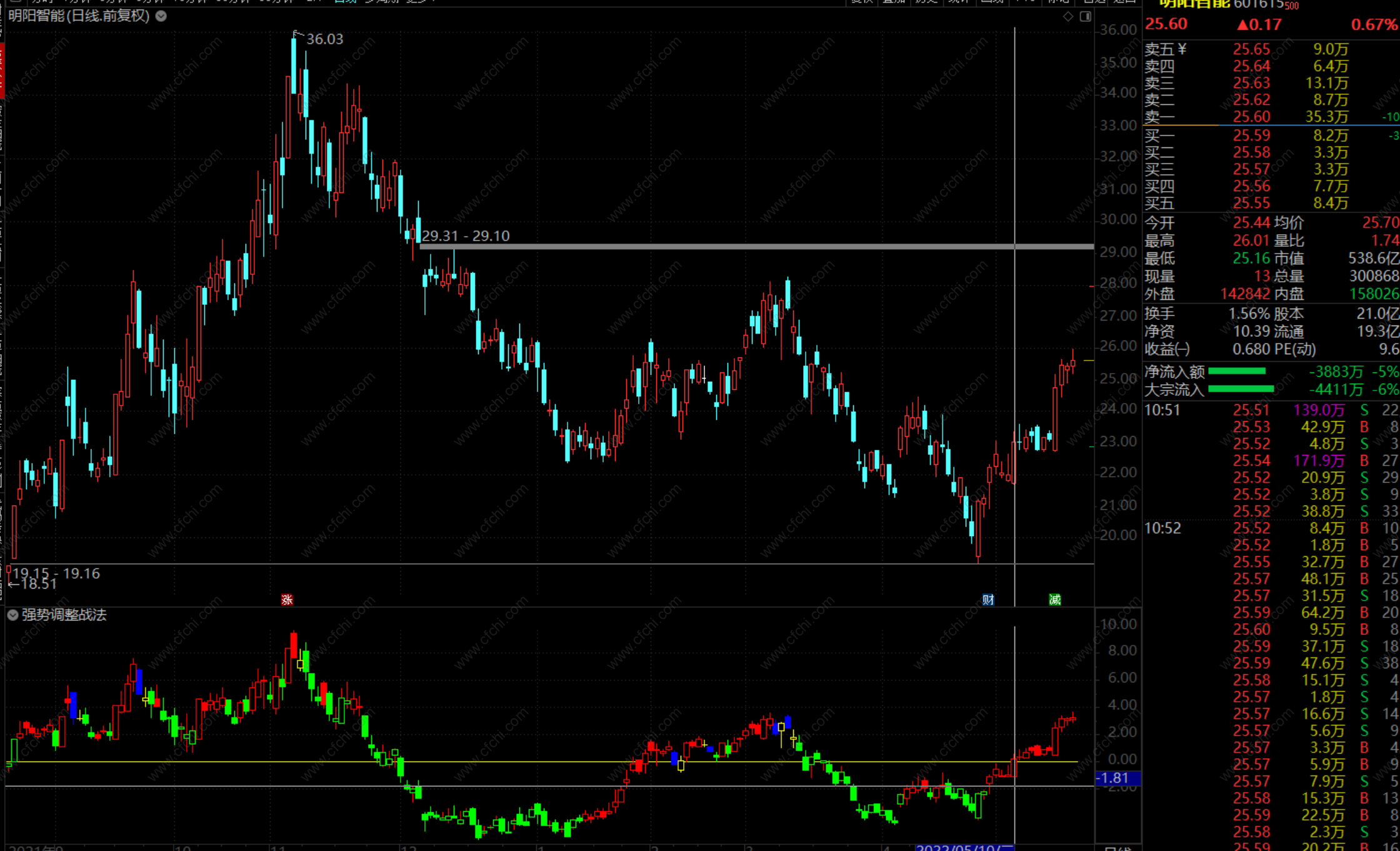Click the ¥ icon beside 卖五
This screenshot has width=1400, height=851.
(x=1182, y=49)
